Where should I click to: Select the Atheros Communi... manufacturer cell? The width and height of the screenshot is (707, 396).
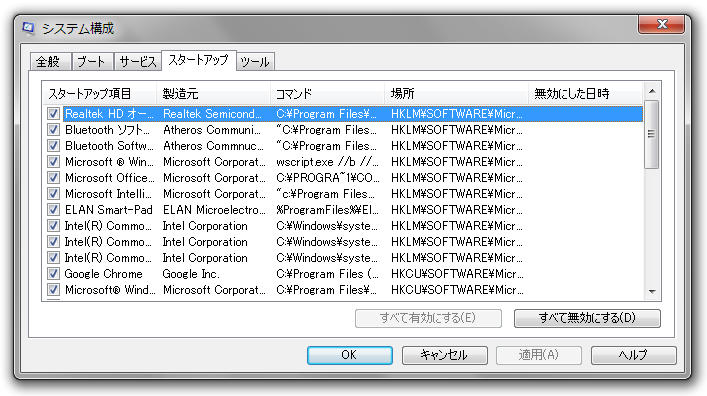[212, 130]
